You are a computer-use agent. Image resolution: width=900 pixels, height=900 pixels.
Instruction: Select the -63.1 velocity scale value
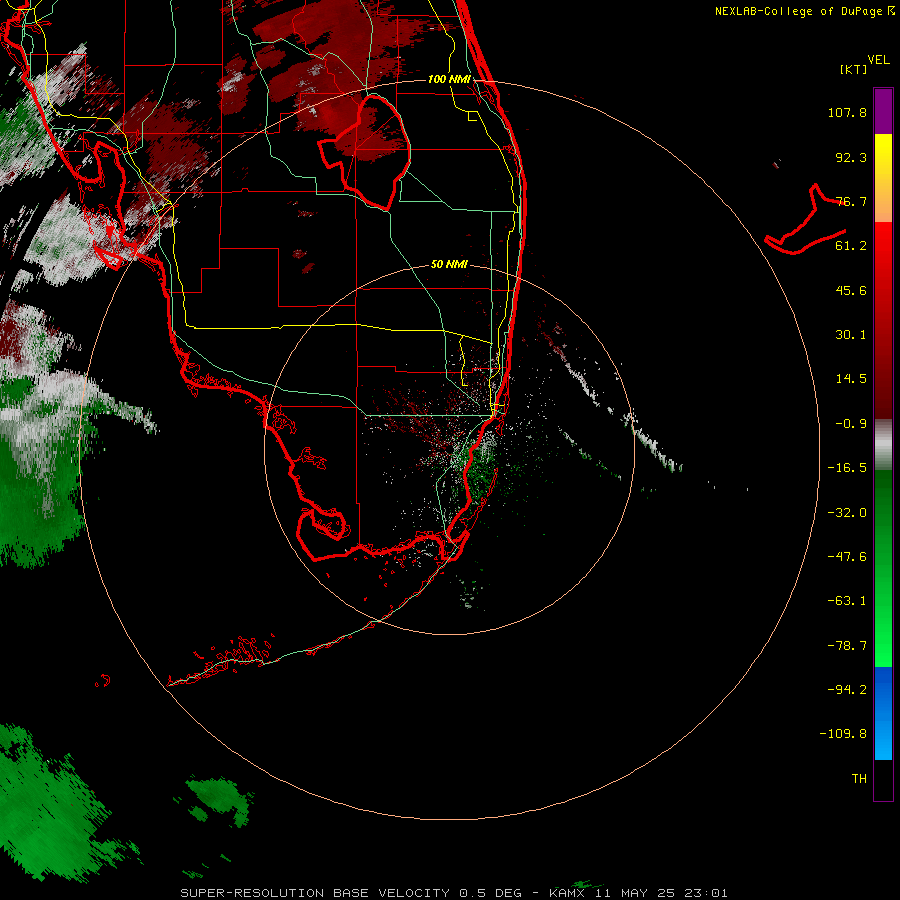[x=847, y=601]
